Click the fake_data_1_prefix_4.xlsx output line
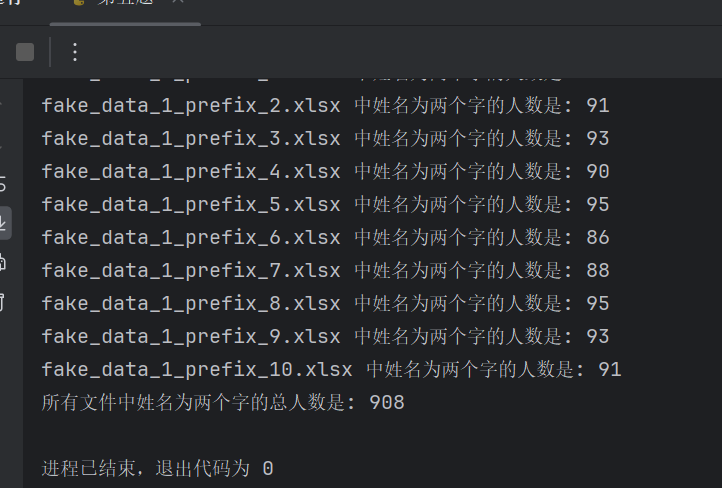The width and height of the screenshot is (722, 488). (x=325, y=171)
